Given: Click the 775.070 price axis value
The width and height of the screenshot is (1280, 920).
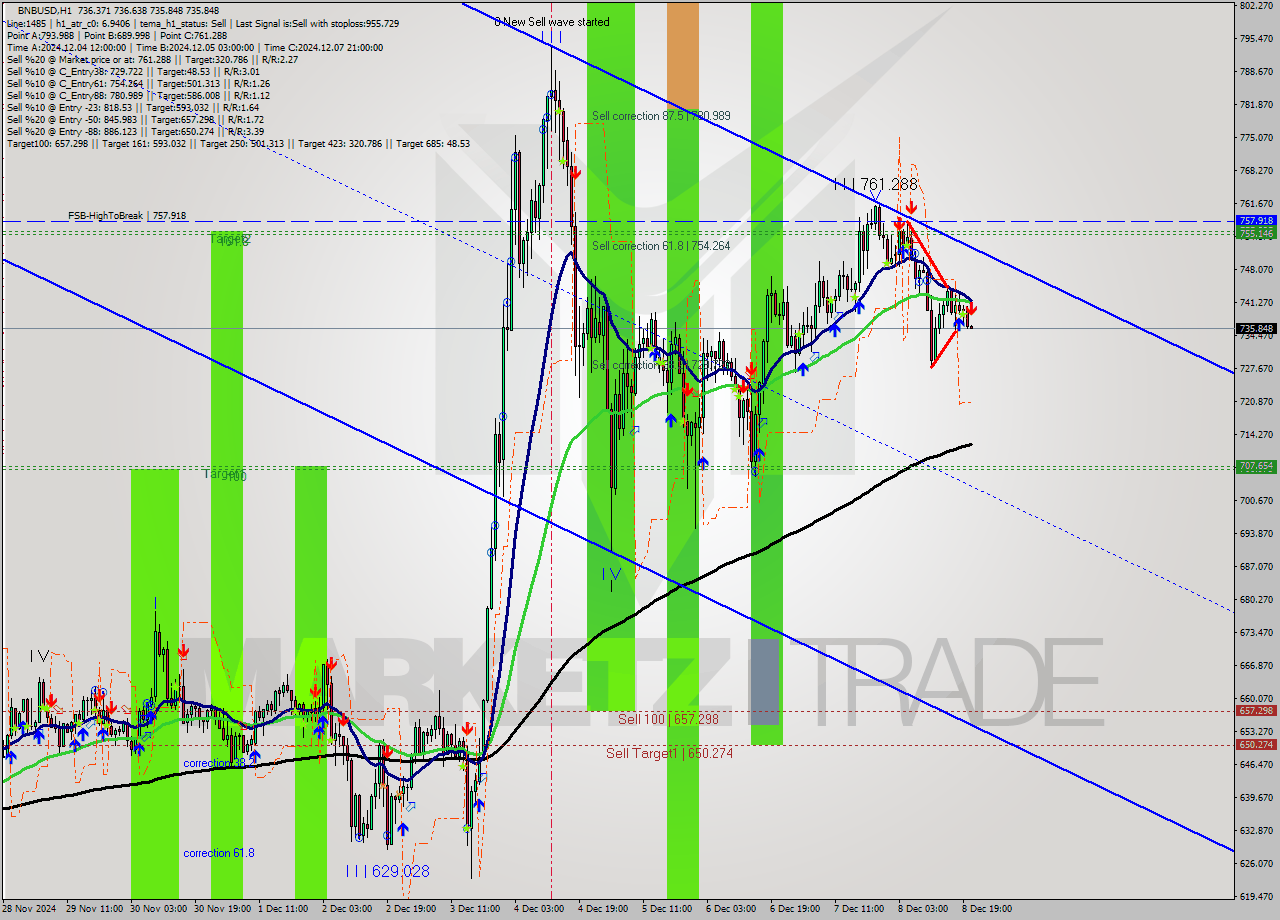Looking at the screenshot, I should click(1256, 138).
